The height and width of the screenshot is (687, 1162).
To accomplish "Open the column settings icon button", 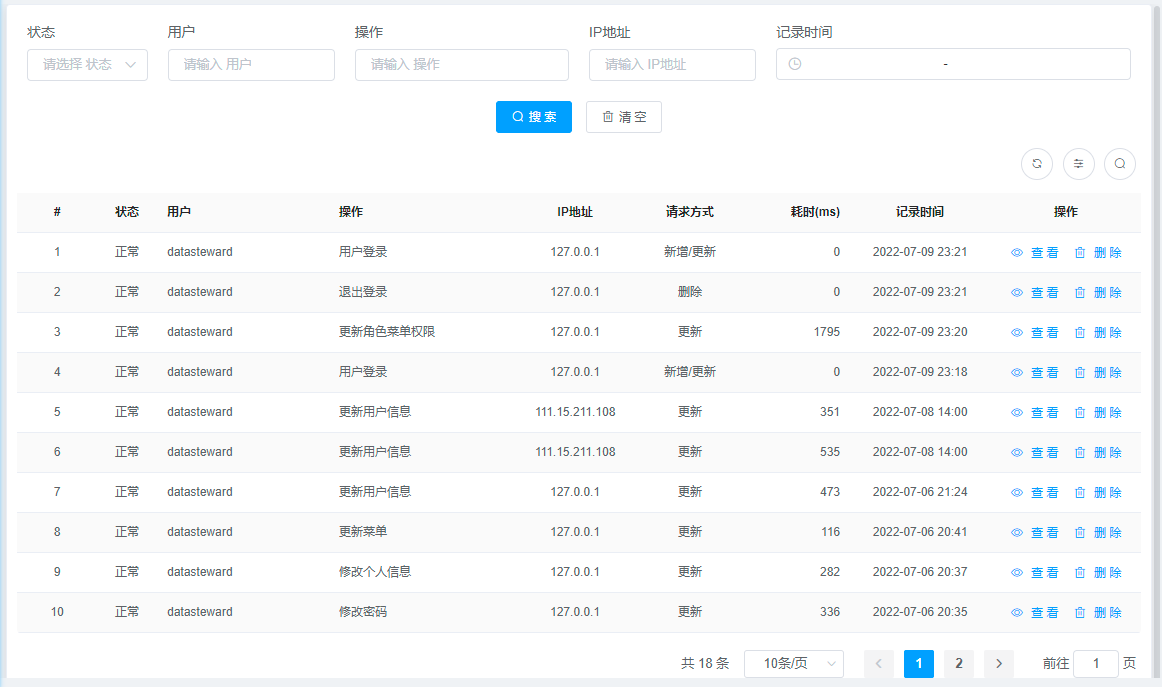I will tap(1079, 164).
